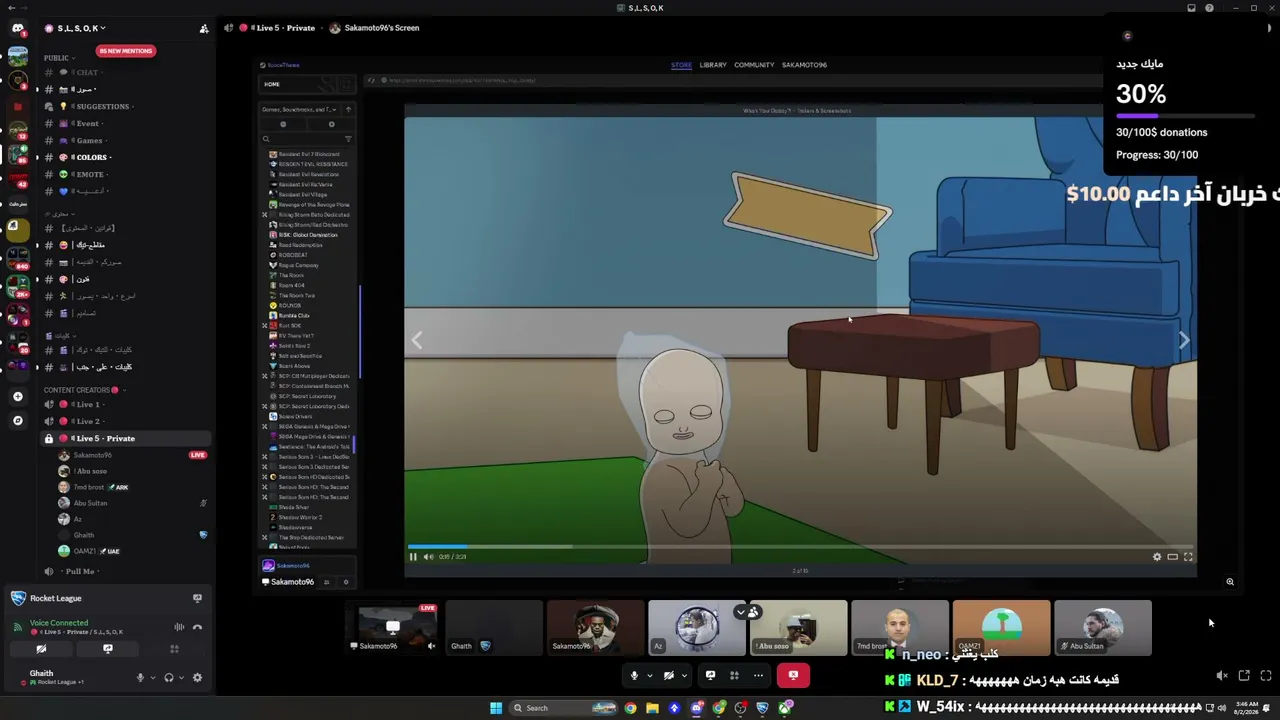The image size is (1280, 720).
Task: Click the 85 NEW MENTIONS button
Action: click(126, 51)
